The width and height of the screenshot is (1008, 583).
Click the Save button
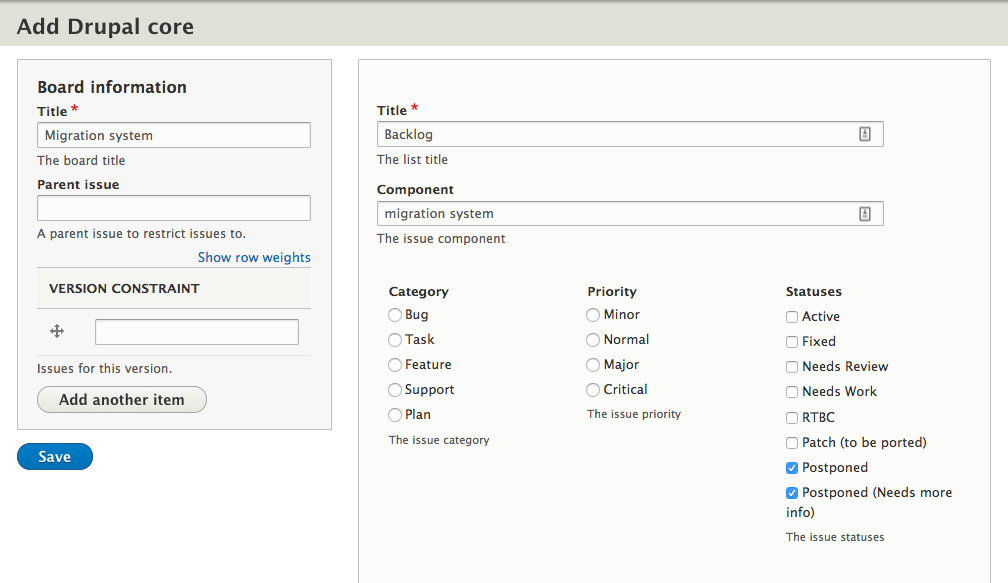pos(55,456)
